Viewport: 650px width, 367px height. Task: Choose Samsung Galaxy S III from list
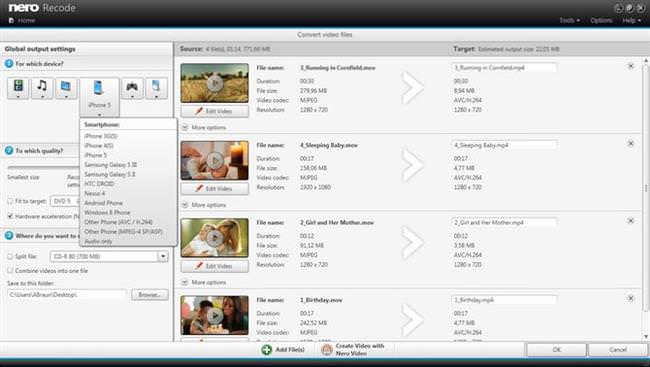tap(110, 165)
